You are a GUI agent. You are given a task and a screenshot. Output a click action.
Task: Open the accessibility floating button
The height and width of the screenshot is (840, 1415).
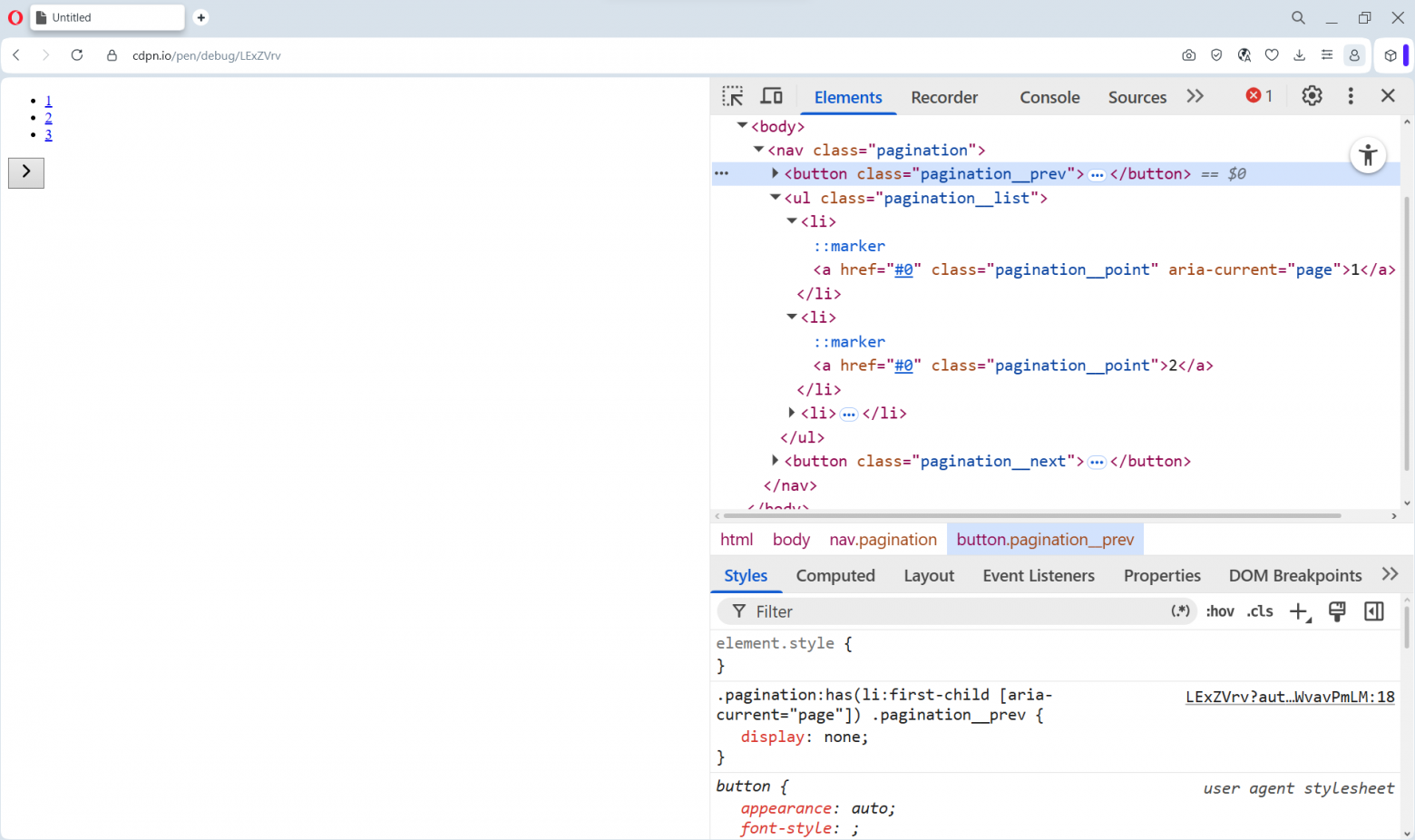(x=1368, y=155)
